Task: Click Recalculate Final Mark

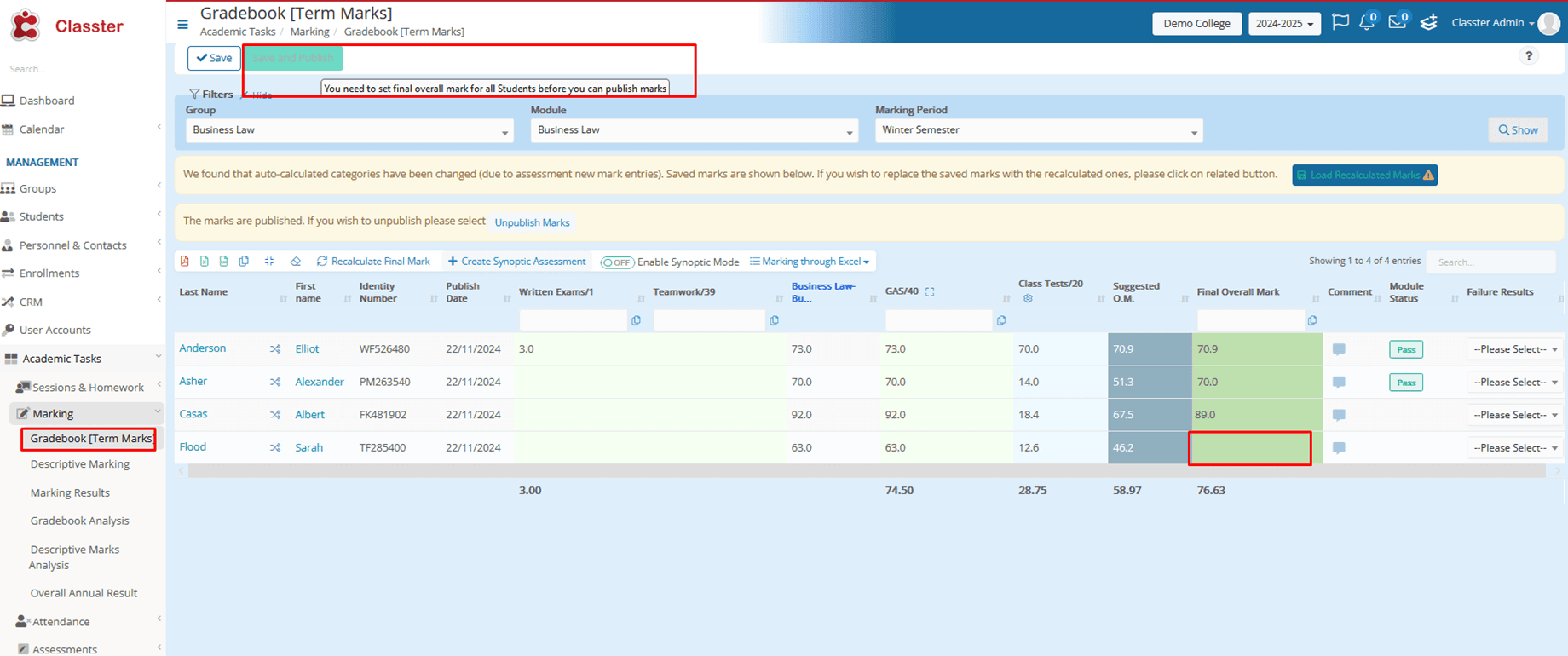Action: pyautogui.click(x=373, y=262)
